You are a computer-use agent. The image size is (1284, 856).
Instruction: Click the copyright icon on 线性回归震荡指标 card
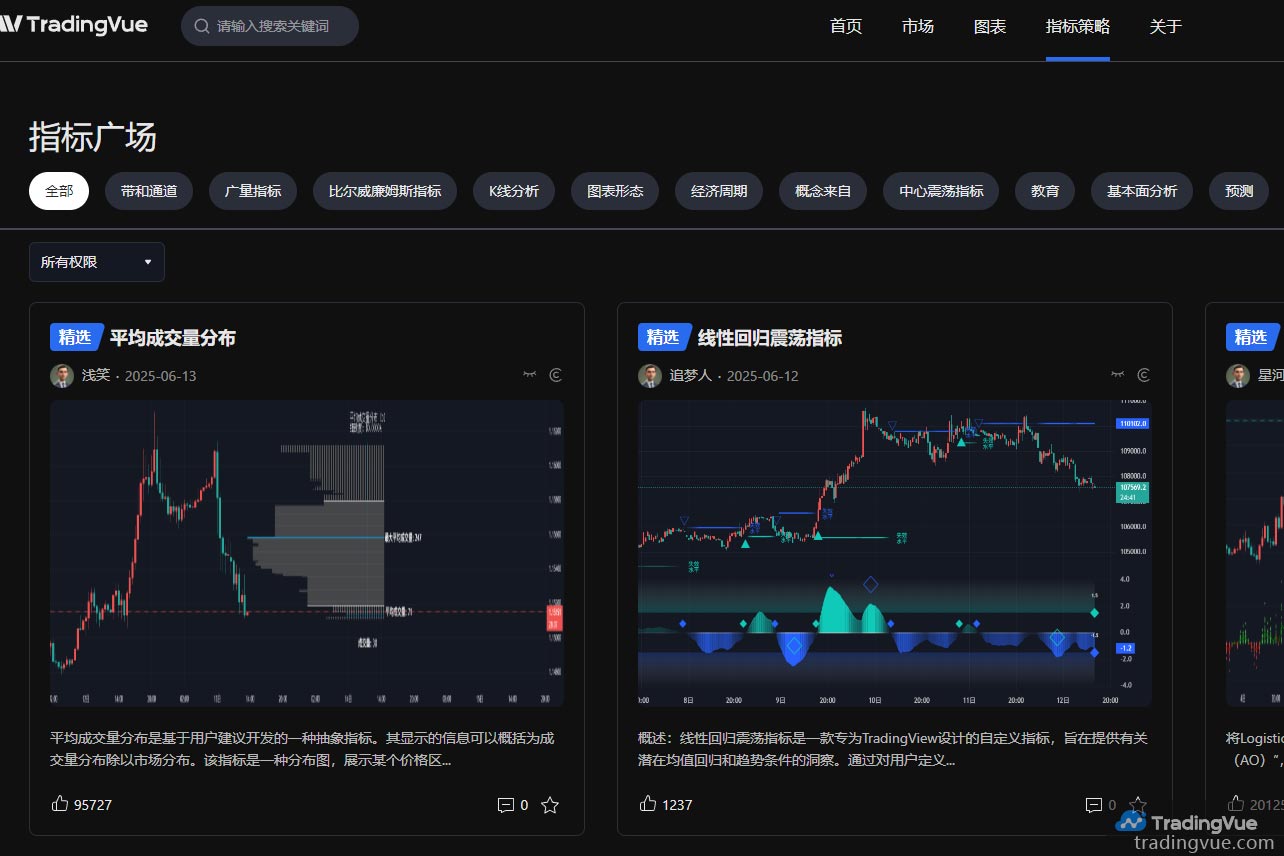(x=1144, y=375)
